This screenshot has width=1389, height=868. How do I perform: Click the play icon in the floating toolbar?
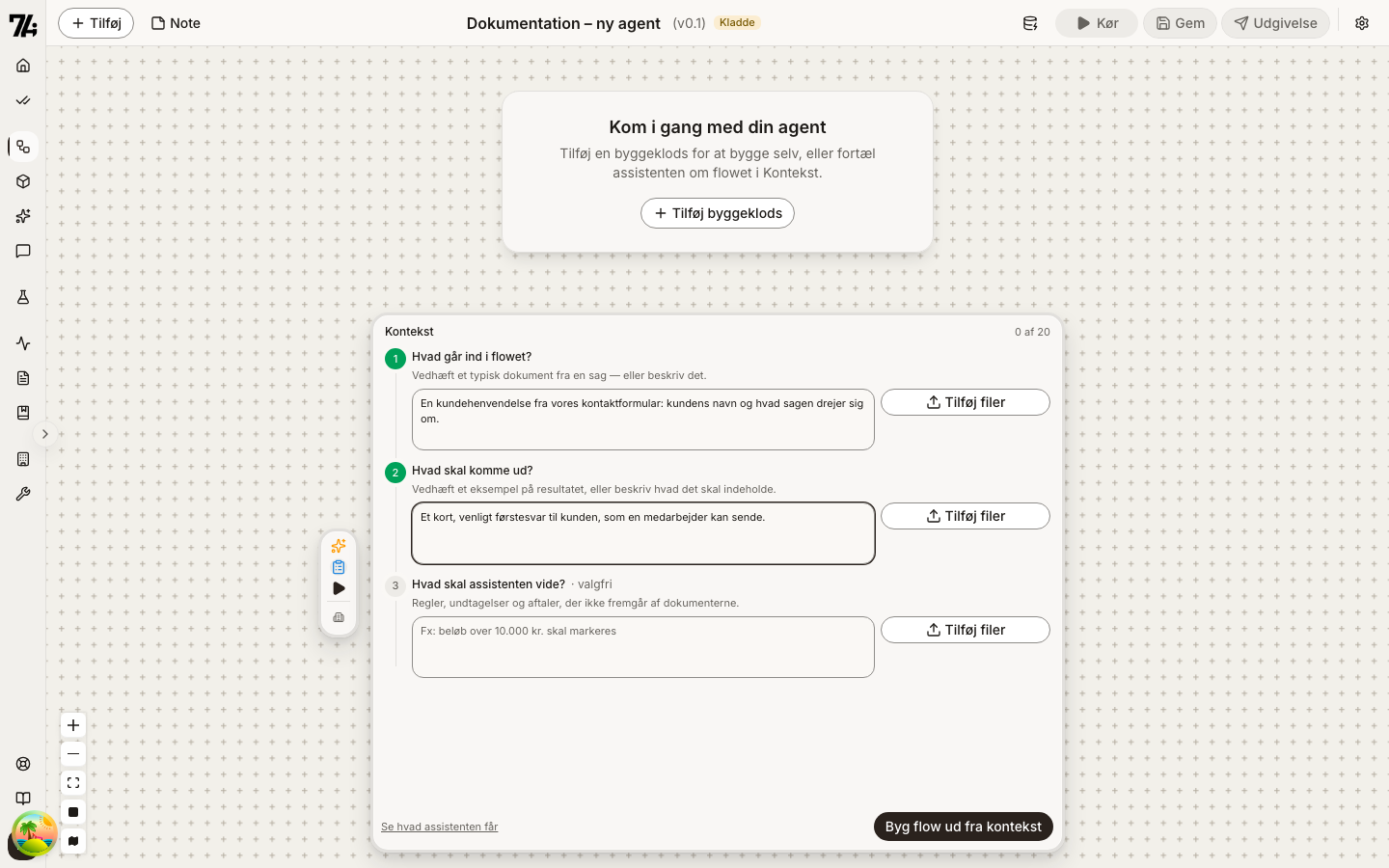(339, 588)
